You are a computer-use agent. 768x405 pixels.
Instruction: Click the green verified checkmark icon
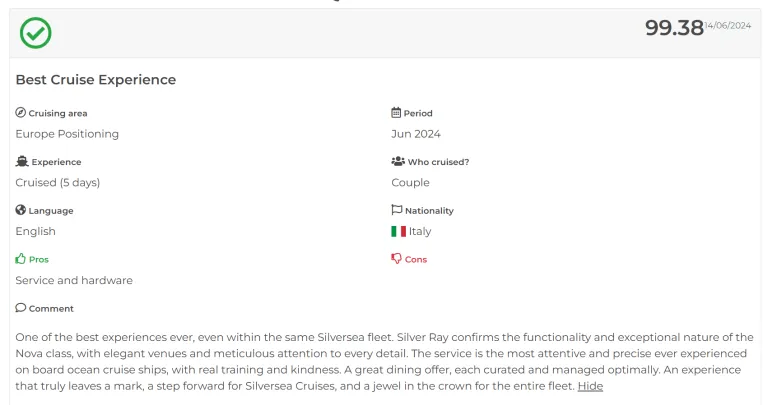[35, 33]
